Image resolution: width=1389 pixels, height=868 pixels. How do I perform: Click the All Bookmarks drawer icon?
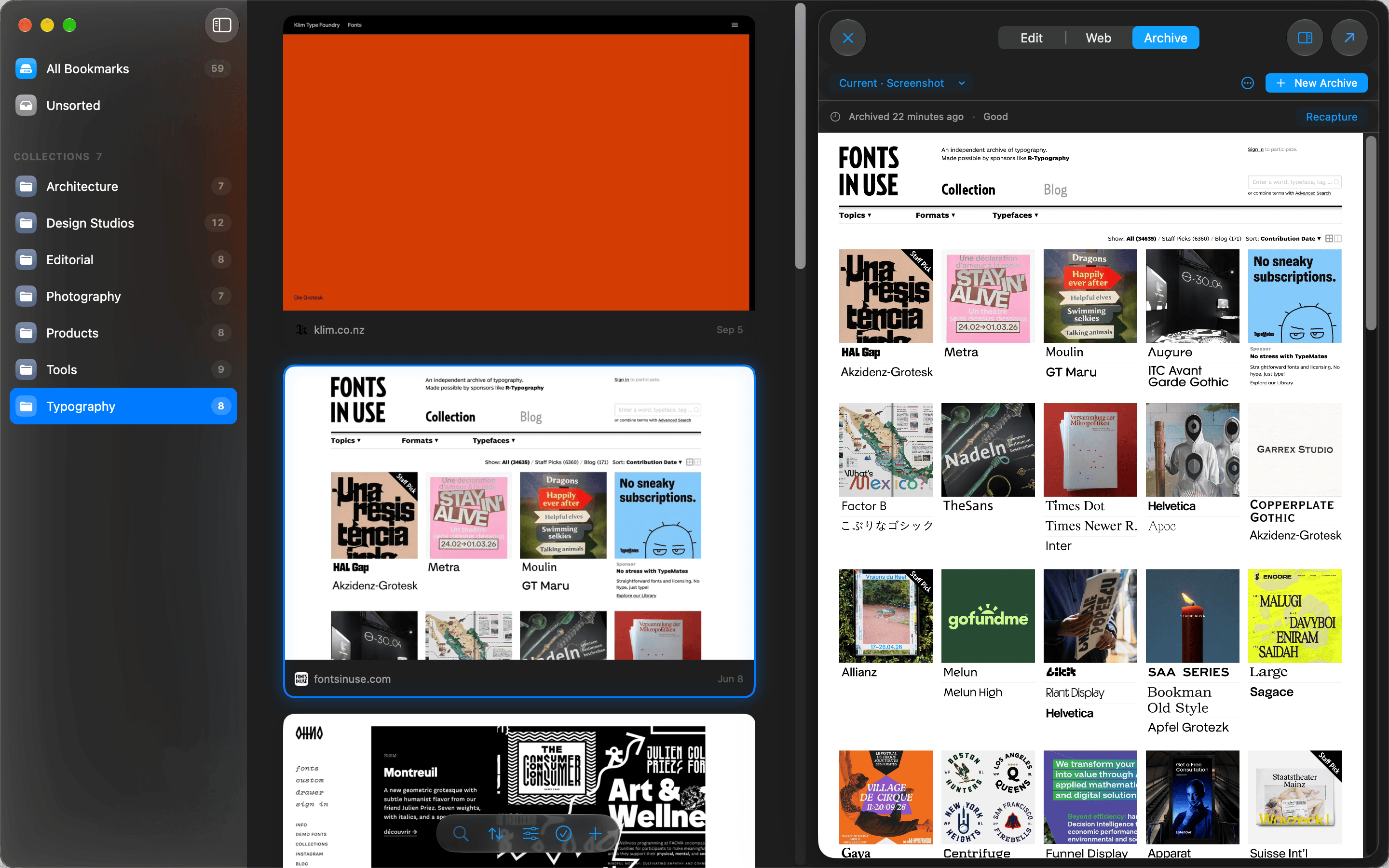pos(26,69)
